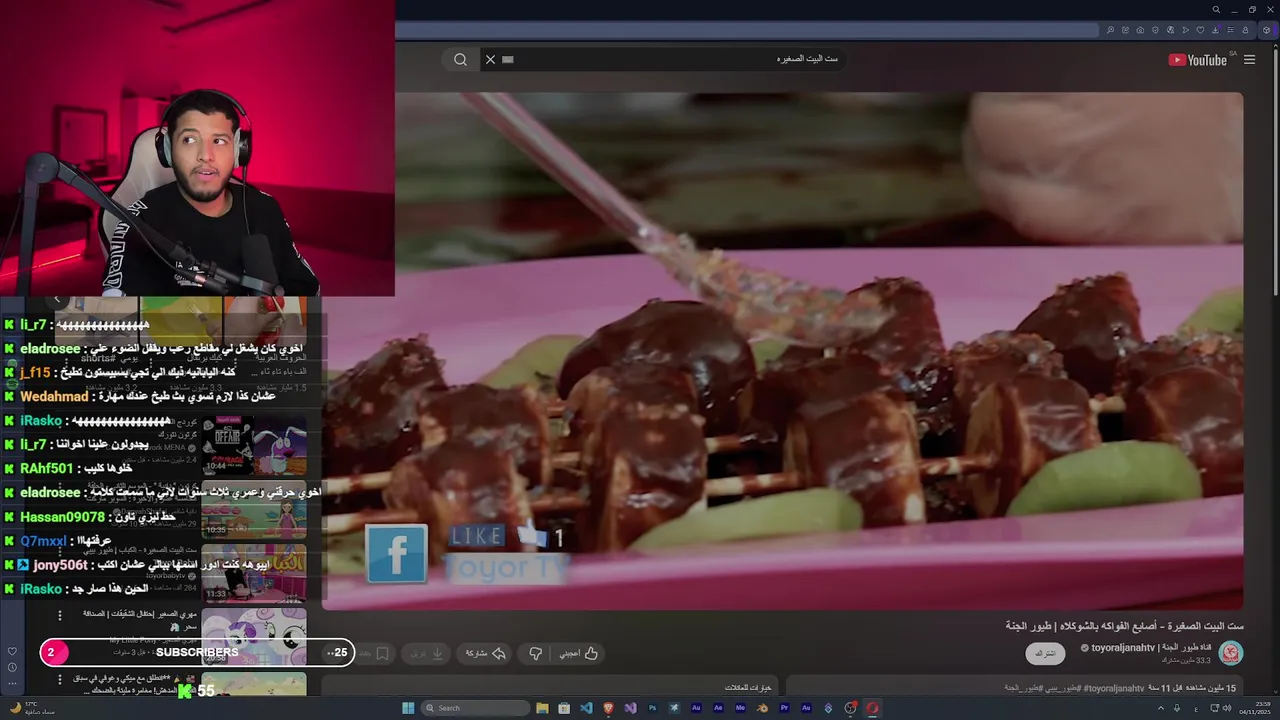Launch Photoshop from the taskbar
Image resolution: width=1280 pixels, height=720 pixels.
[652, 708]
